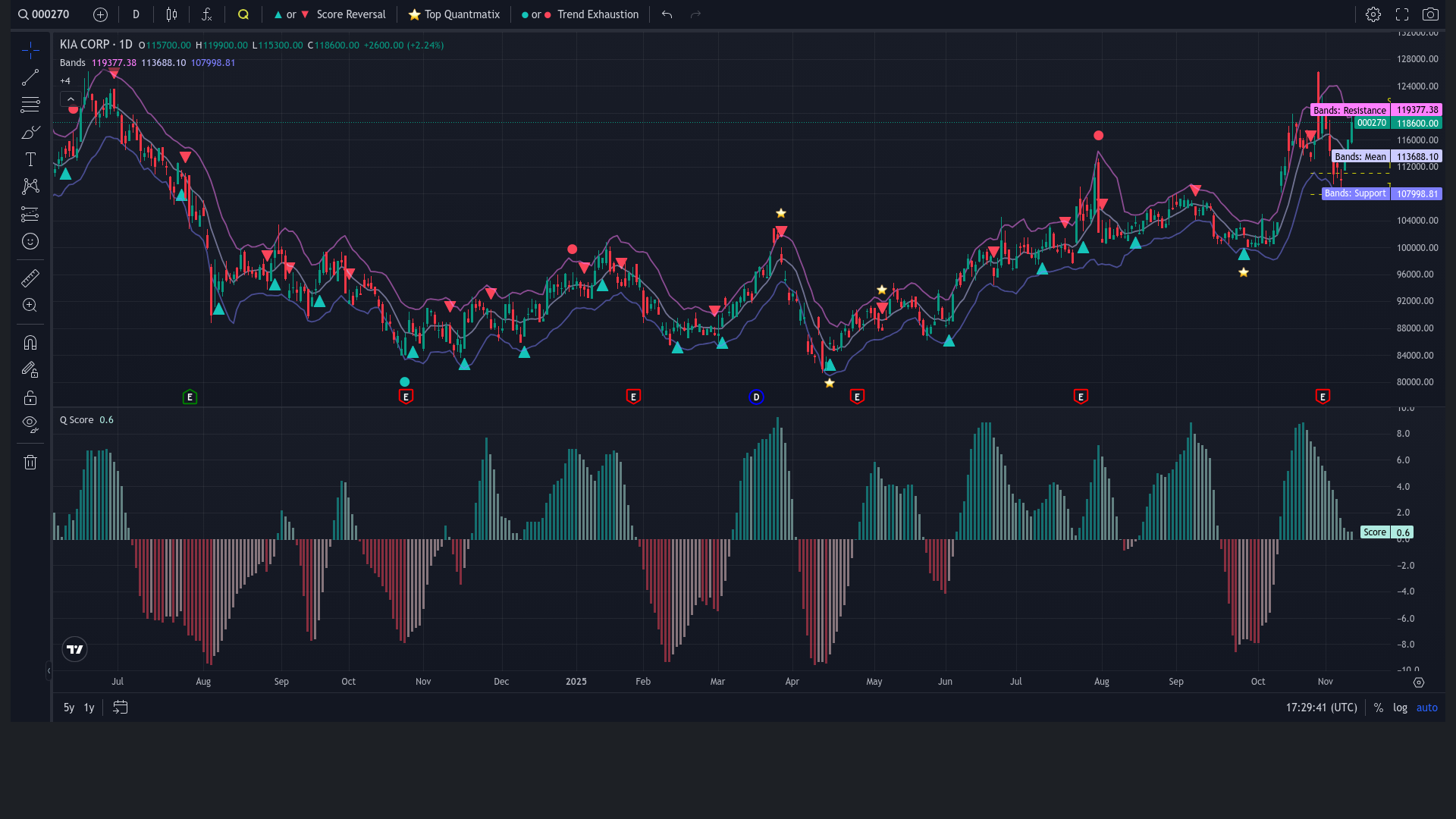Open the Zoom In tool
The height and width of the screenshot is (819, 1456).
pos(30,305)
